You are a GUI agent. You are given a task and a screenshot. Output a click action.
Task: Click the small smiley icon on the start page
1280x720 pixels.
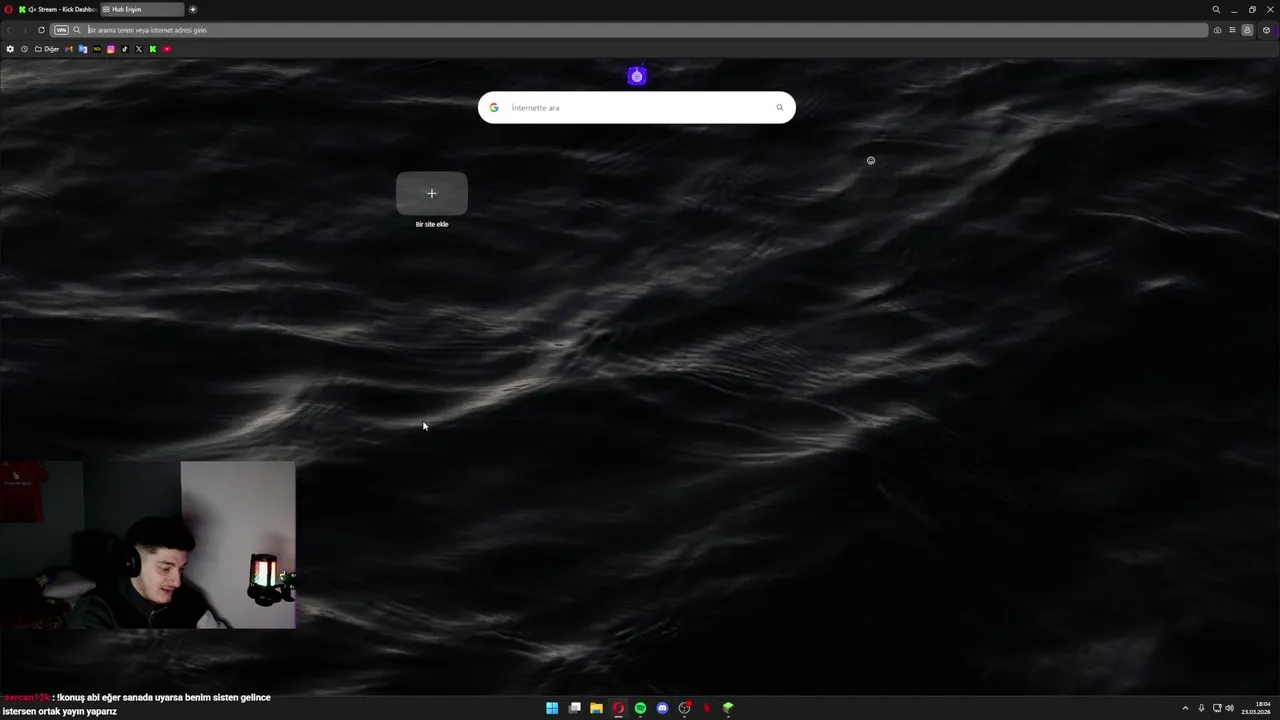tap(871, 160)
